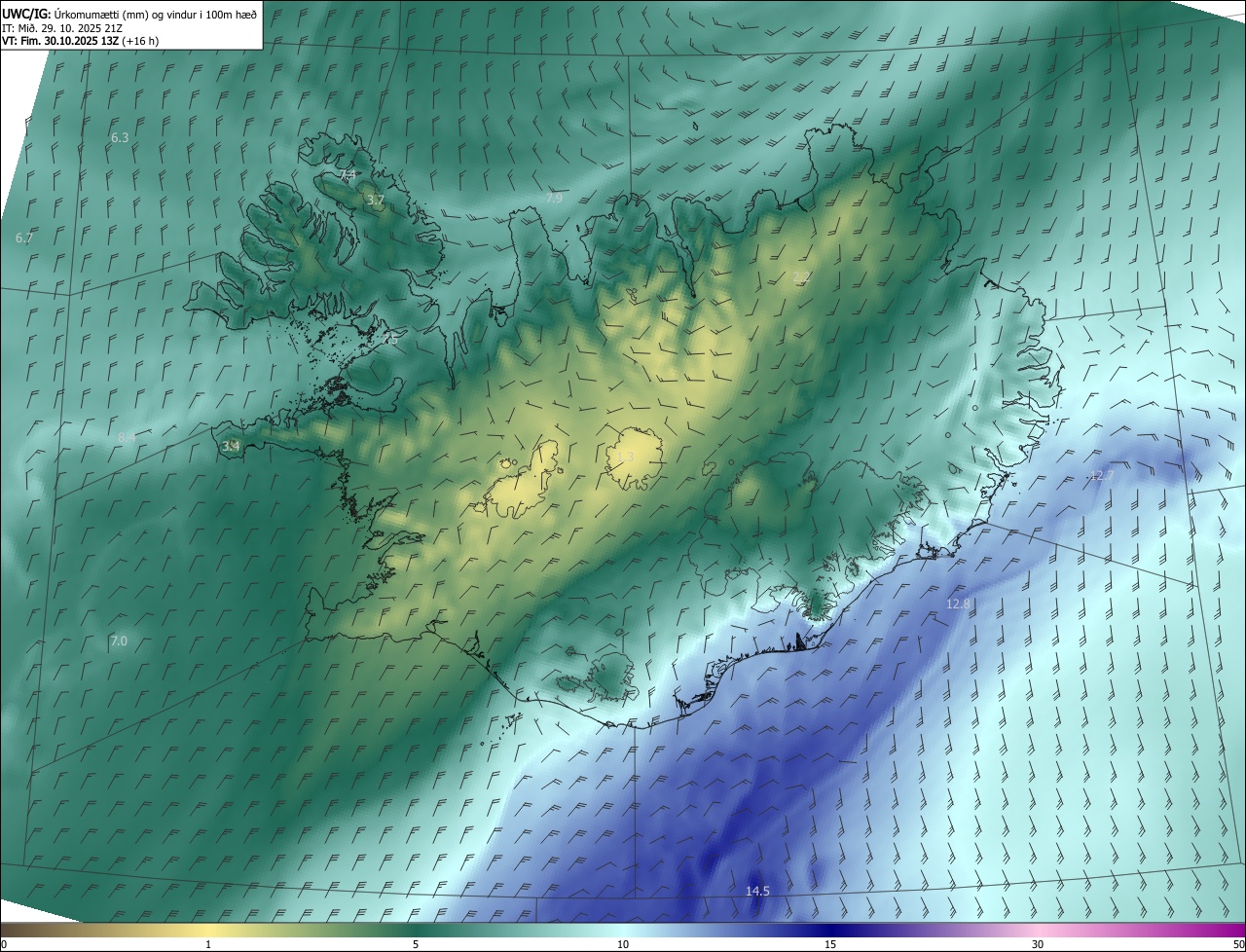Click the 6.7 value label on the map
This screenshot has height=952, width=1246.
coord(24,238)
